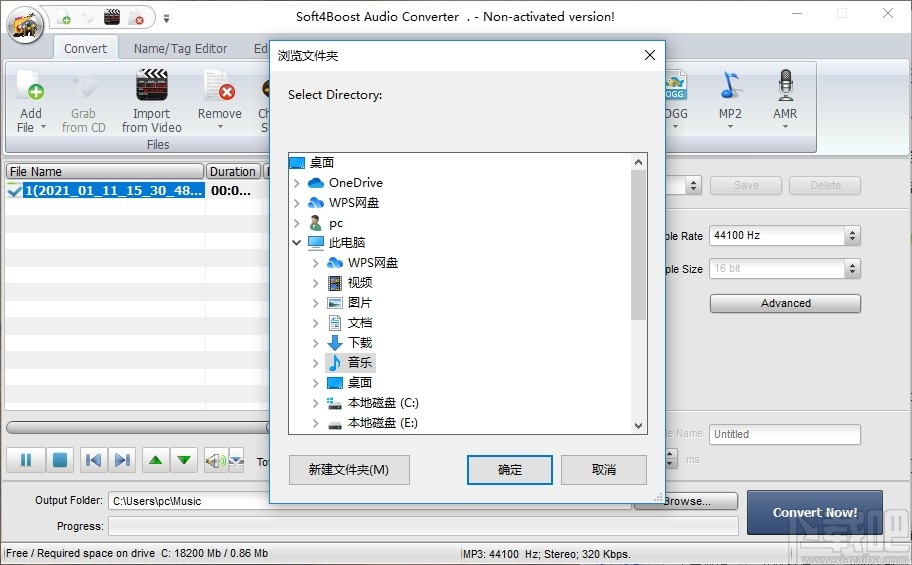Open the MP2 format dropdown arrow

(730, 126)
